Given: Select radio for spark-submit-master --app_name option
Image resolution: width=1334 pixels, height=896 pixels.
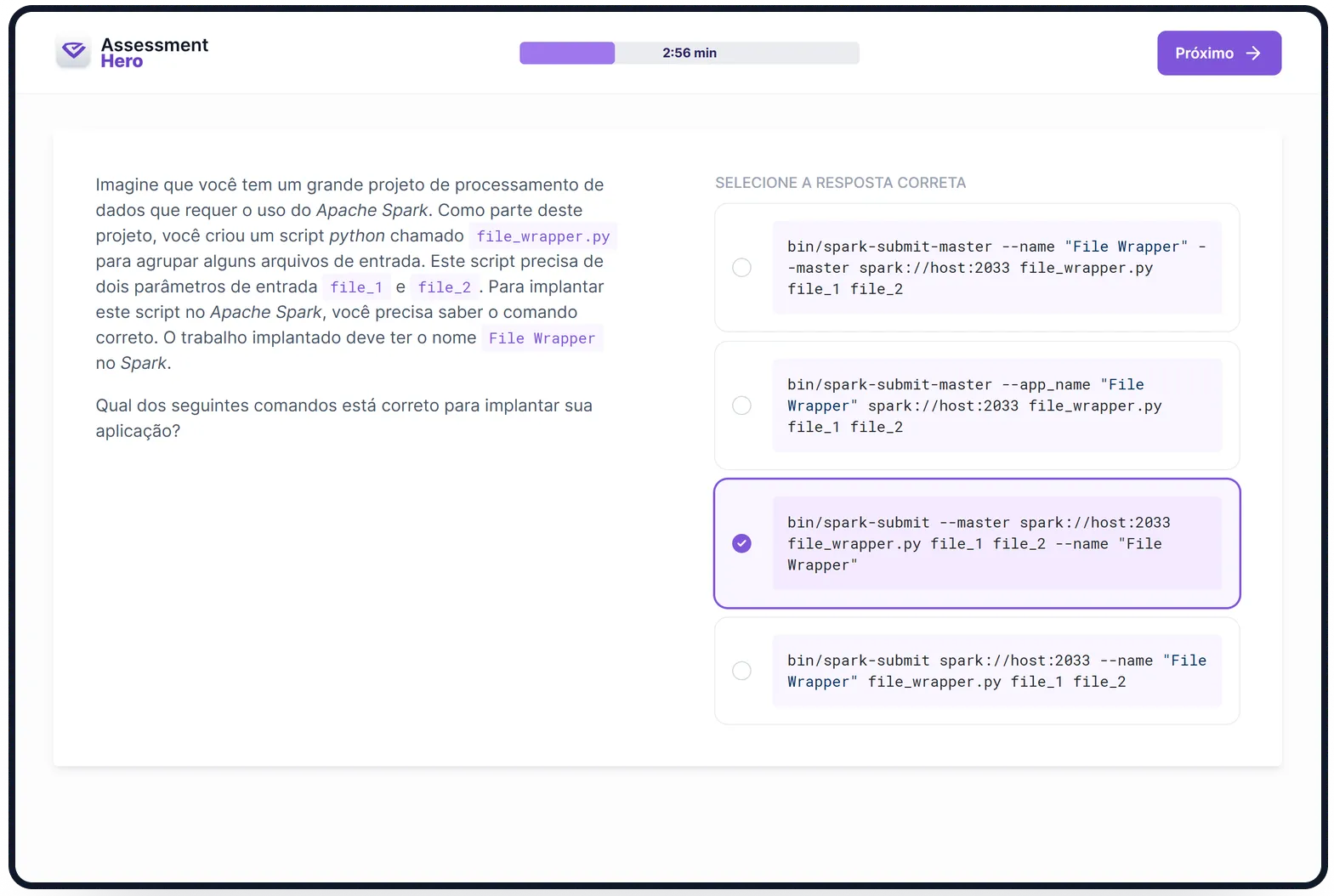Looking at the screenshot, I should click(x=741, y=405).
